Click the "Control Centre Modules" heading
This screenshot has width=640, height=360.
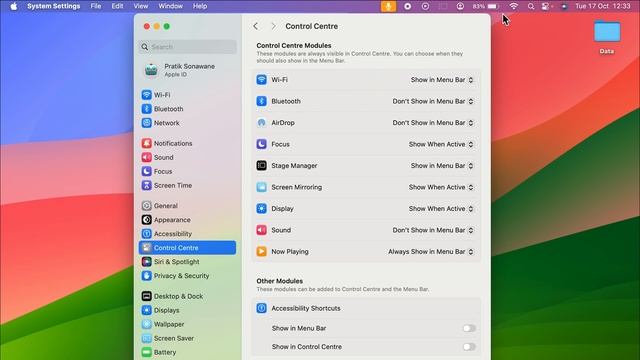294,45
